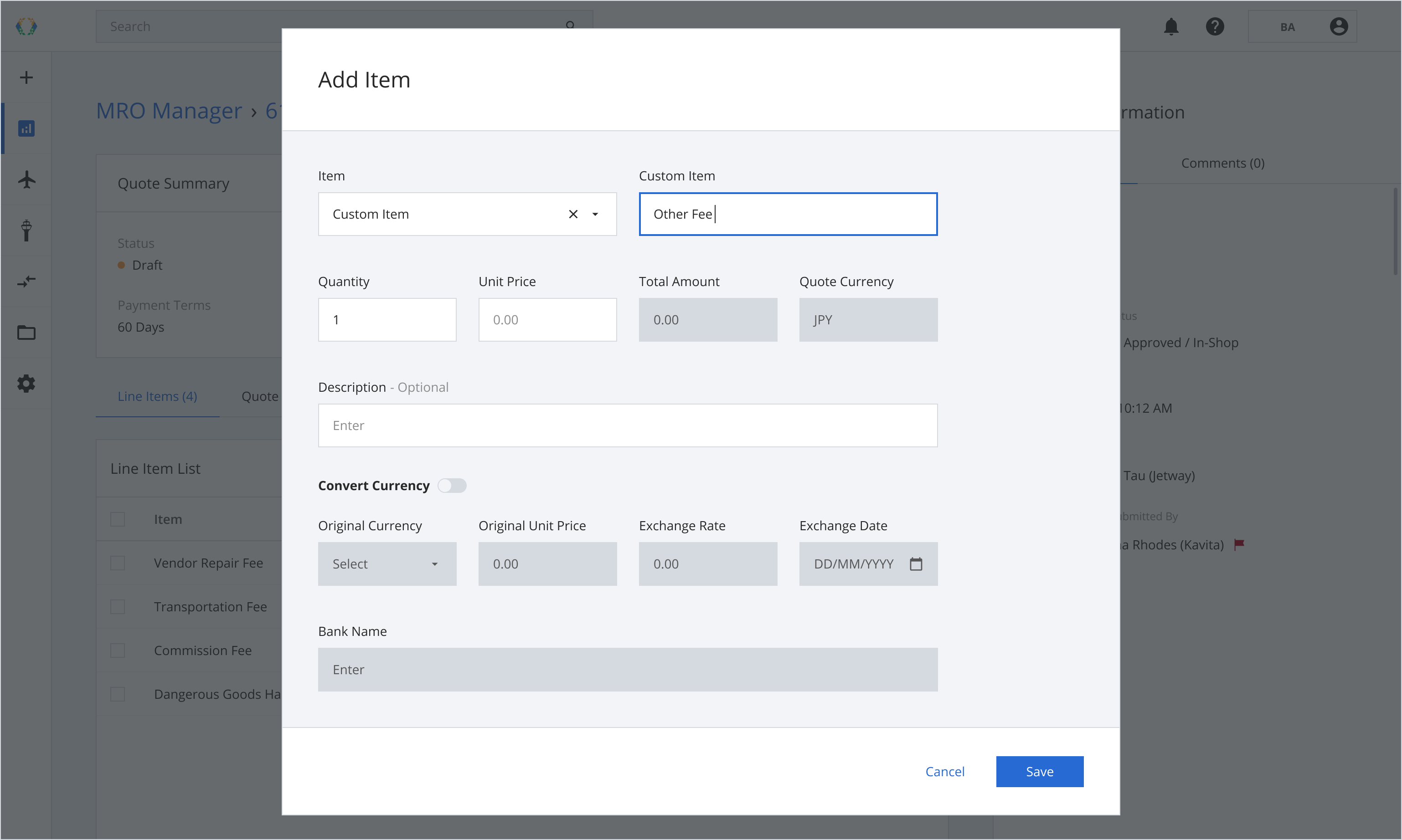Check the header Item select-all checkbox
The width and height of the screenshot is (1402, 840).
tap(117, 519)
